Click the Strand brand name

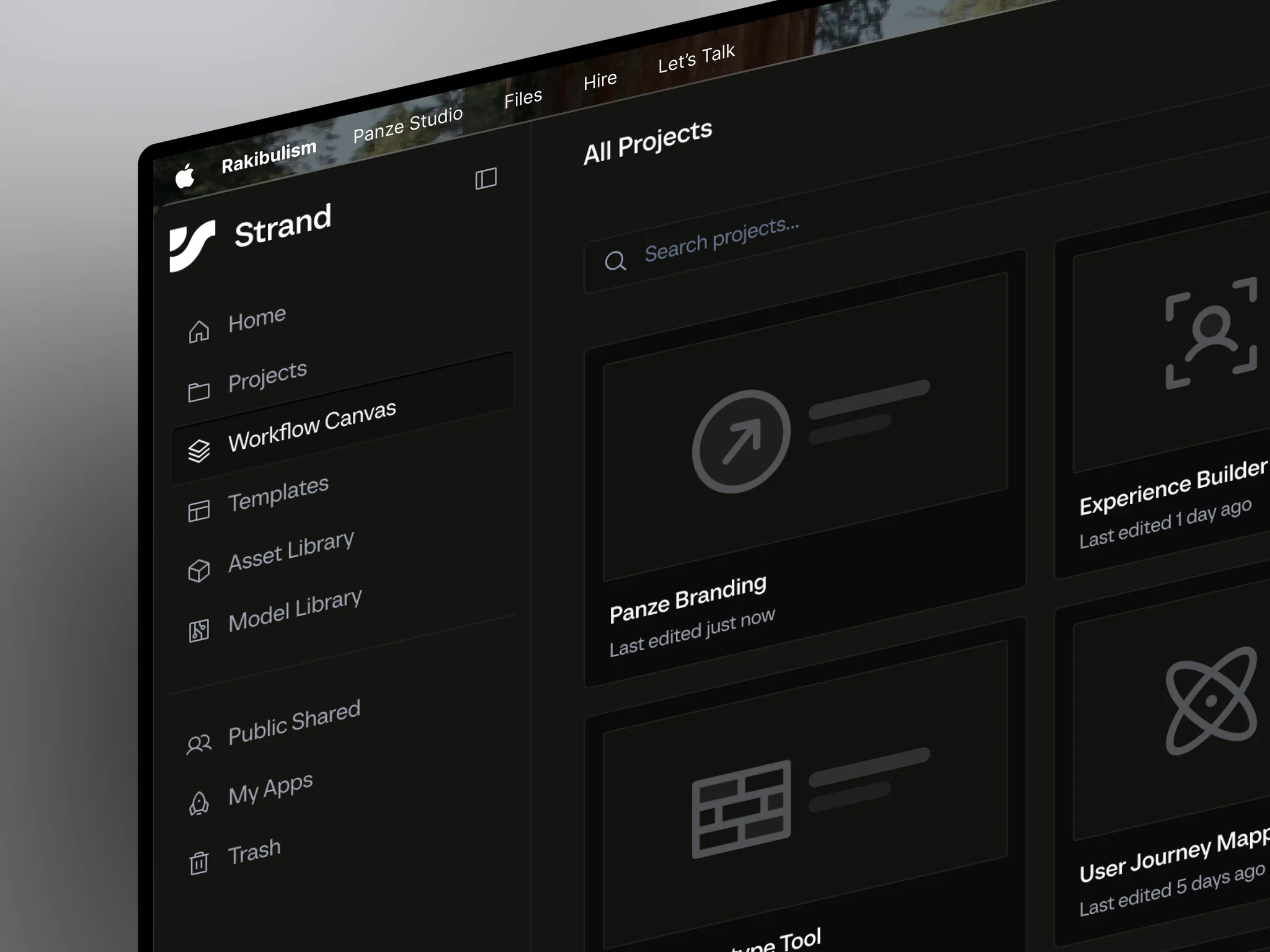click(x=283, y=225)
